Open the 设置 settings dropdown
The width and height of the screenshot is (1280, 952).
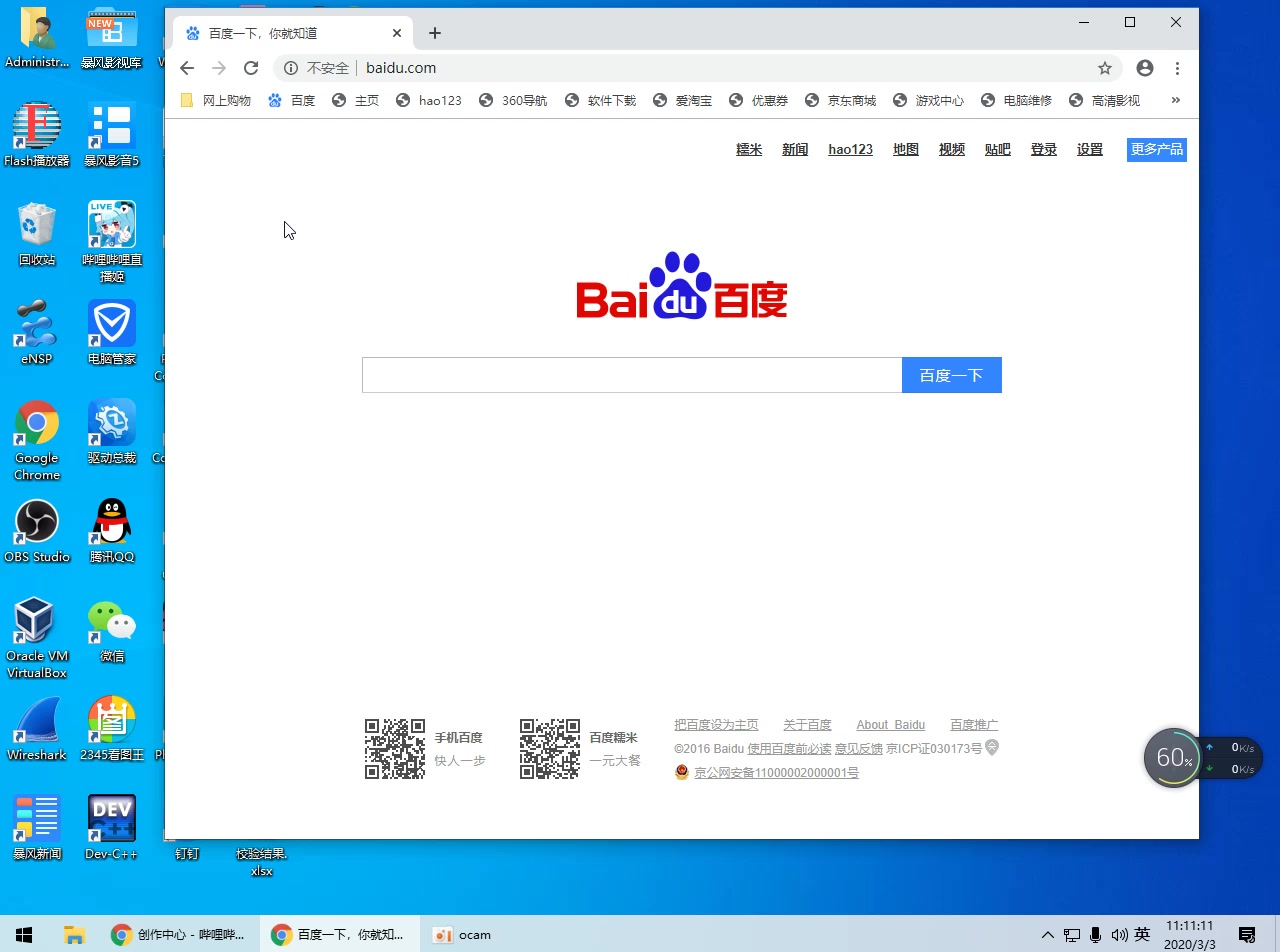click(1090, 149)
